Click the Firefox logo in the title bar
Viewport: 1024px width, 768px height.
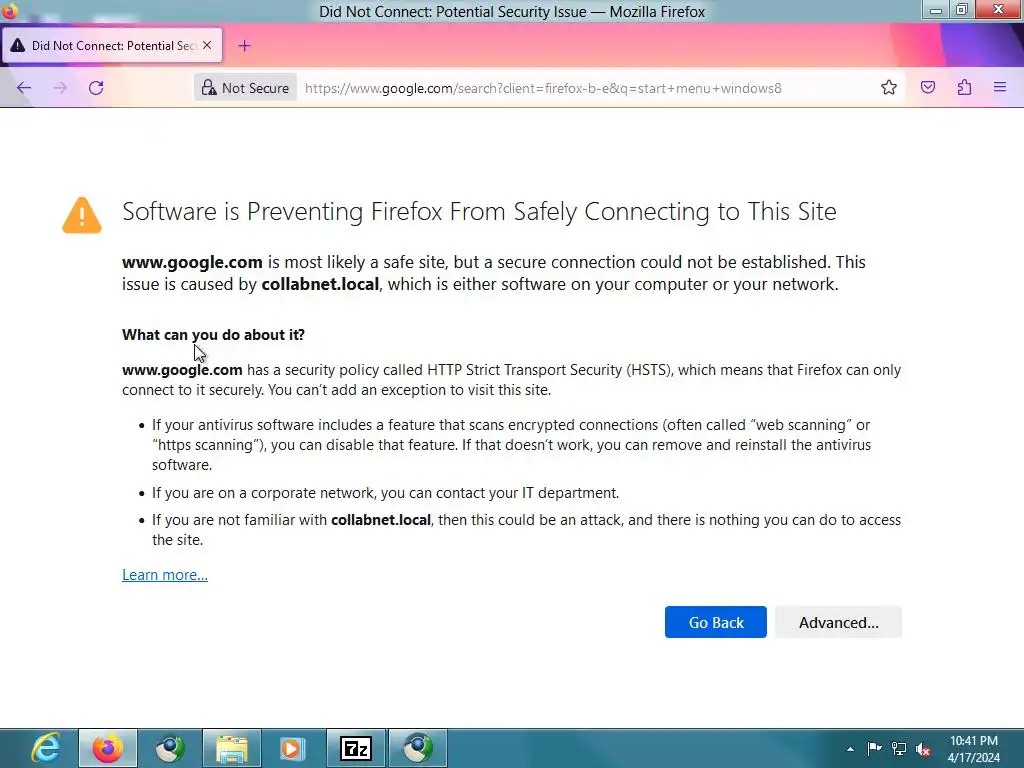pos(10,11)
